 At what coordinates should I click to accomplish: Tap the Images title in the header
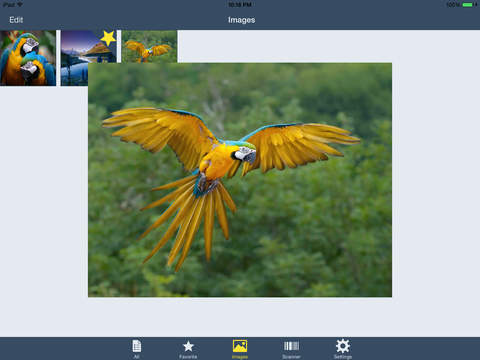click(x=241, y=20)
